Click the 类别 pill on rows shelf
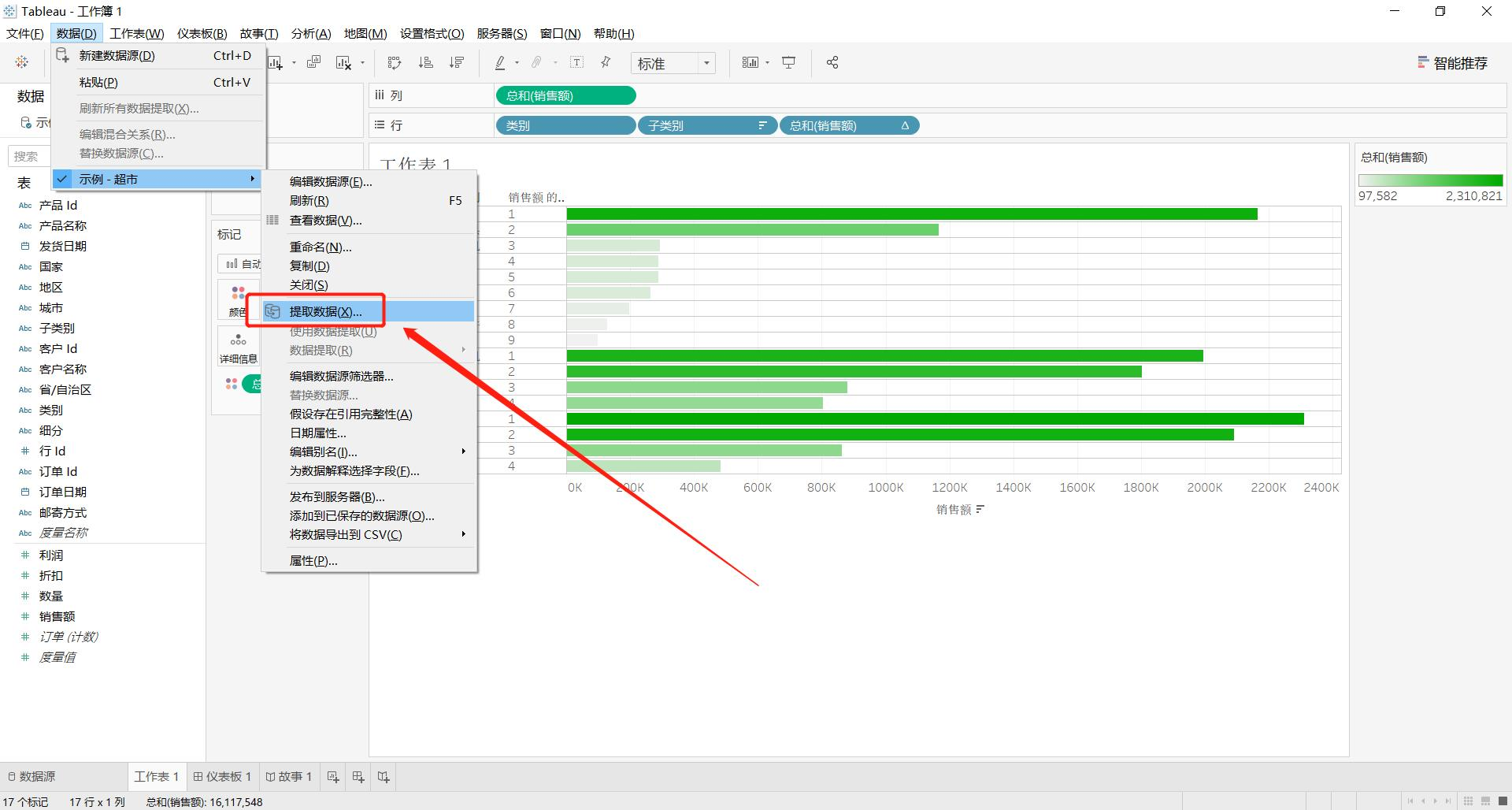Screen dimensions: 1512x810 click(565, 125)
